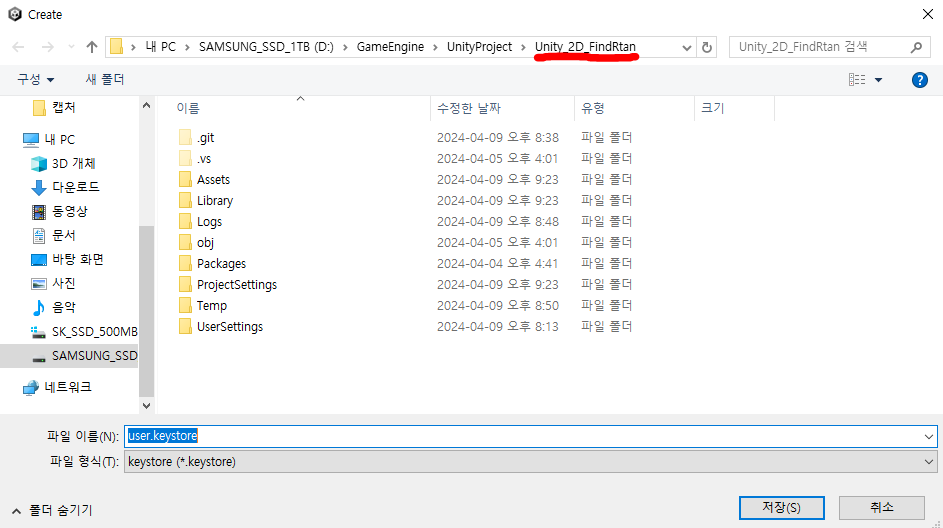The width and height of the screenshot is (943, 528).
Task: Go back with the left arrow
Action: pyautogui.click(x=19, y=47)
